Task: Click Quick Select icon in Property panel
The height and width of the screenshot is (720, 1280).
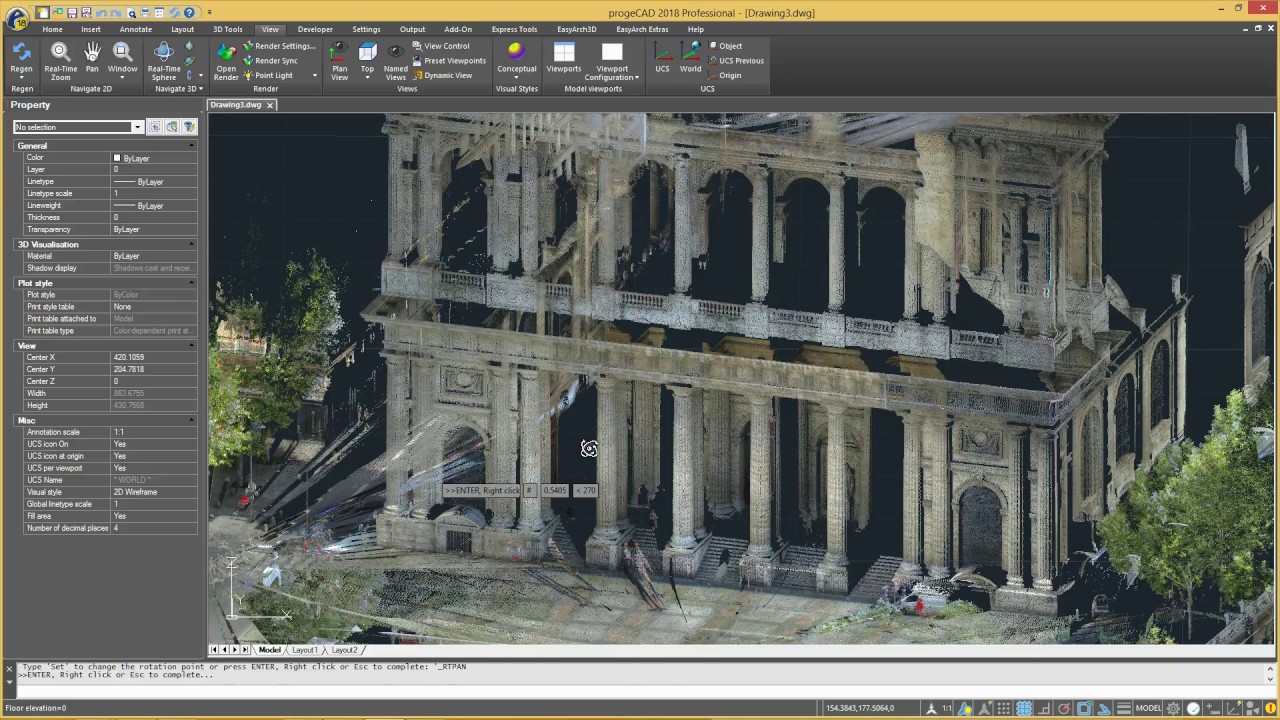Action: [172, 127]
